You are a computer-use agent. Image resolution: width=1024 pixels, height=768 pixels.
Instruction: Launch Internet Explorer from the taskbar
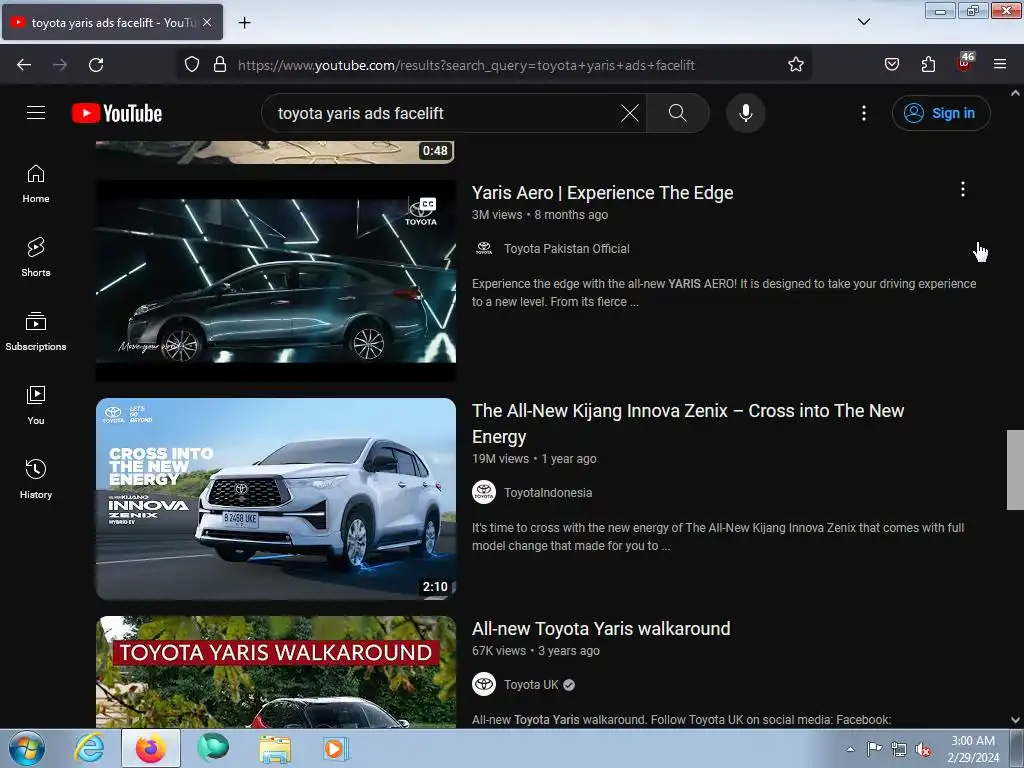[x=89, y=748]
